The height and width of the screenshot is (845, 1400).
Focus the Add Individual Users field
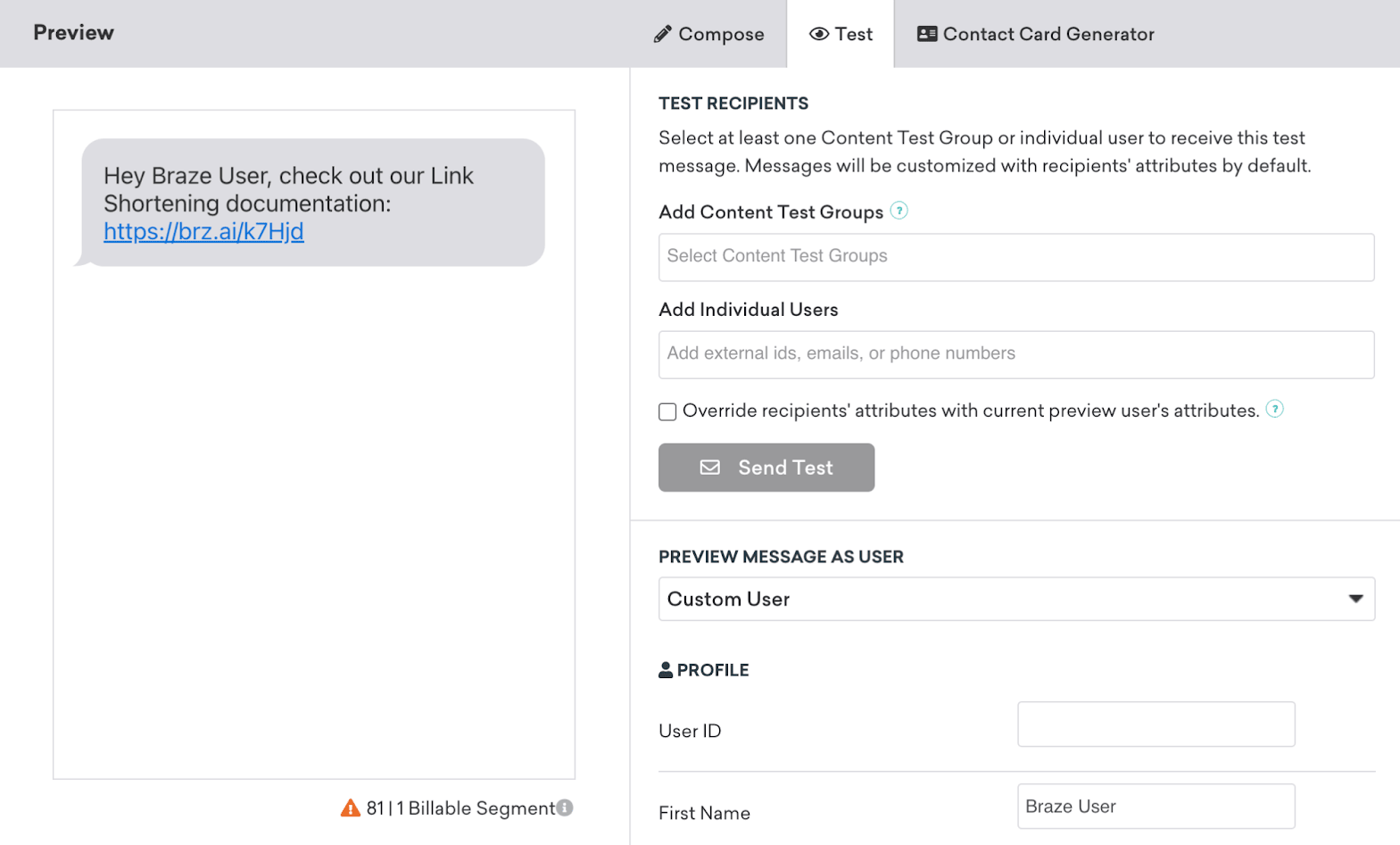click(1015, 354)
